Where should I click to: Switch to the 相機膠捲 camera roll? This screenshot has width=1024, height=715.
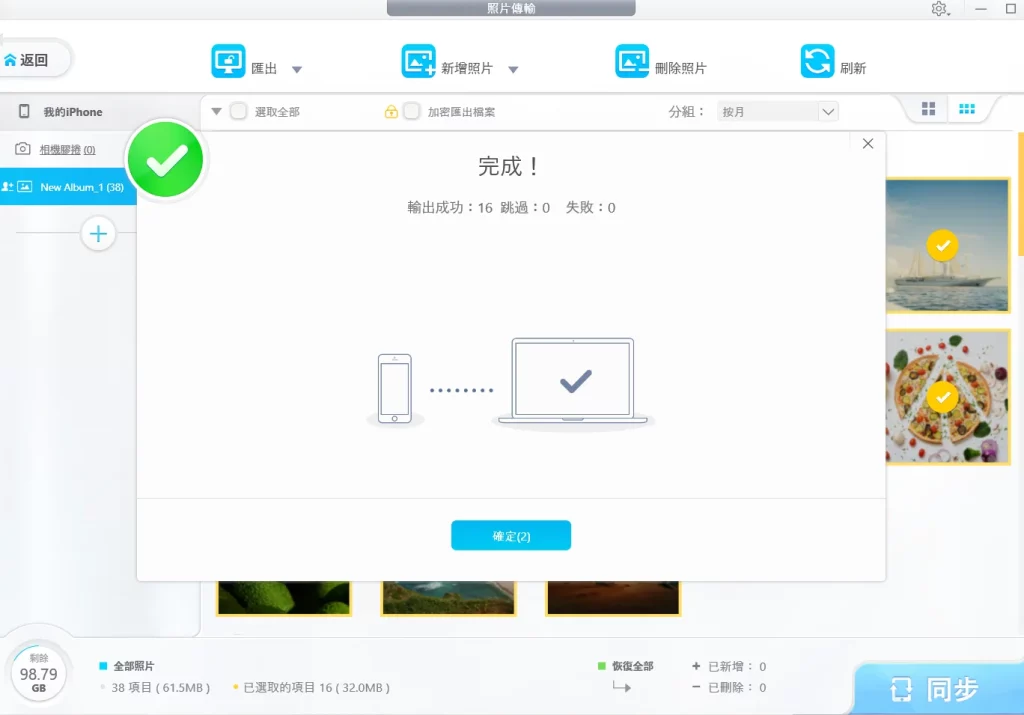[60, 148]
